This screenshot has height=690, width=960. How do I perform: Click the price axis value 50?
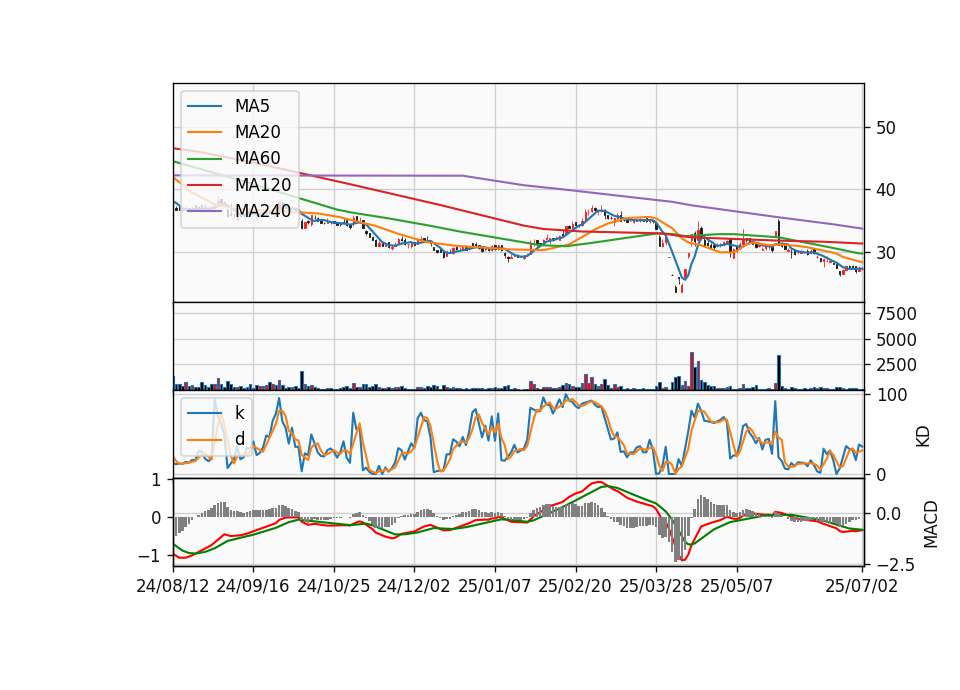886,128
